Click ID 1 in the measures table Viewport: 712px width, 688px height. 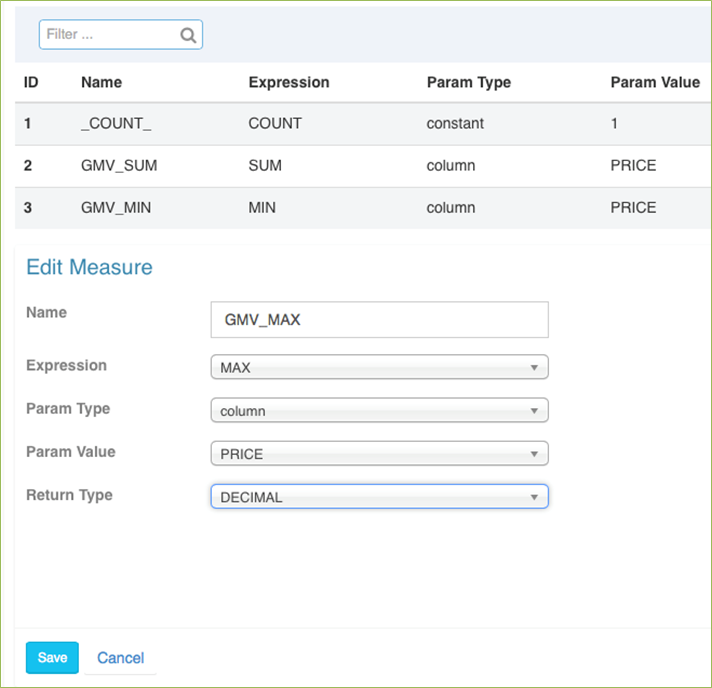pyautogui.click(x=28, y=124)
